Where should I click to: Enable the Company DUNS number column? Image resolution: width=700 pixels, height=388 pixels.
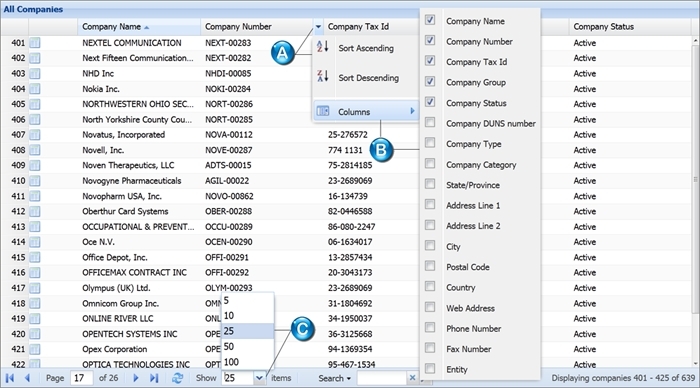[430, 122]
